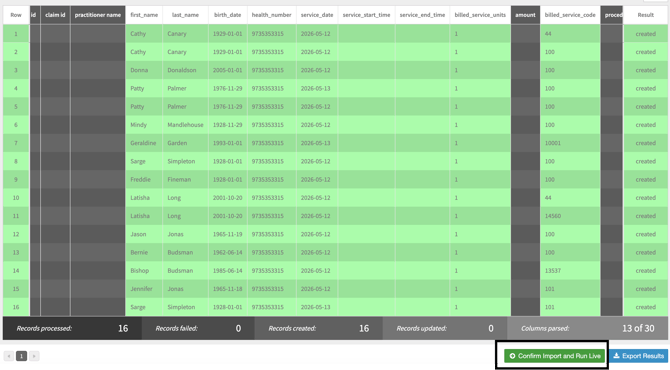Click the last_name column header
This screenshot has width=670, height=370.
point(185,15)
